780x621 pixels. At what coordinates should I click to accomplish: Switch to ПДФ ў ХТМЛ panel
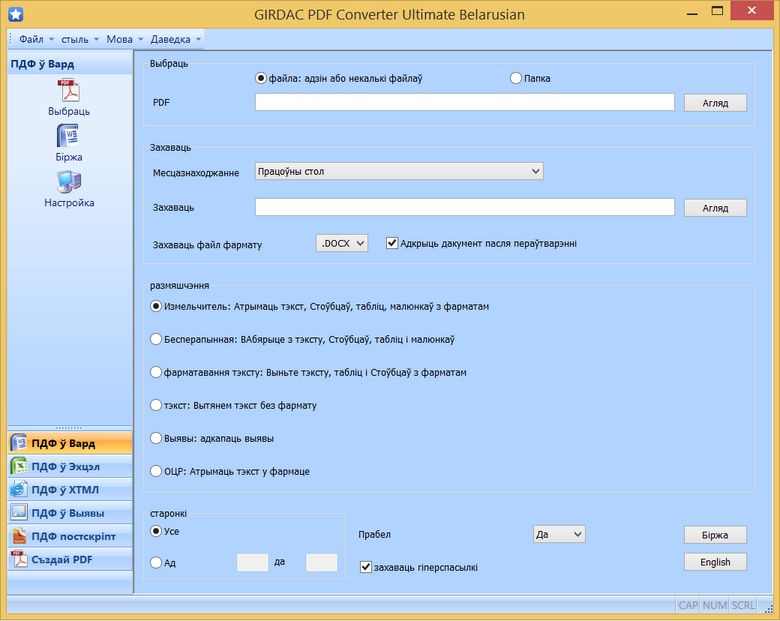point(70,490)
